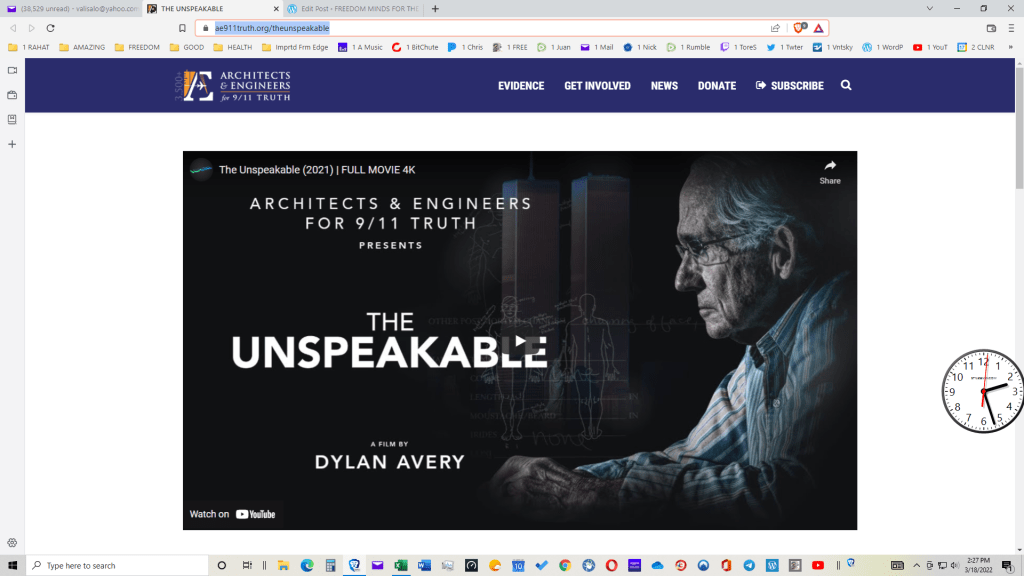Viewport: 1024px width, 576px height.
Task: Expand the FREEDOM bookmarks folder
Action: 137,47
